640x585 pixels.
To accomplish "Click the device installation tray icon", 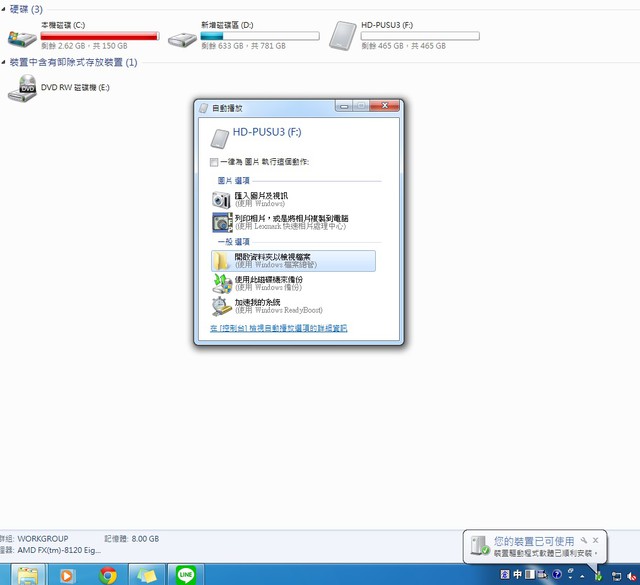I will pos(598,576).
